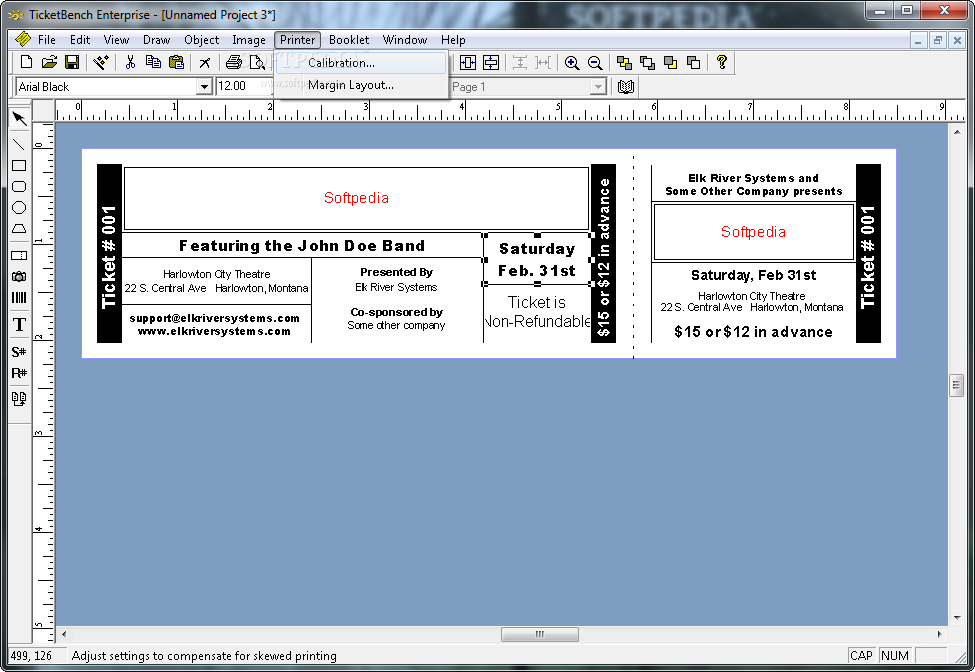Screen dimensions: 975x672
Task: Open the Edit menu
Action: [x=80, y=40]
